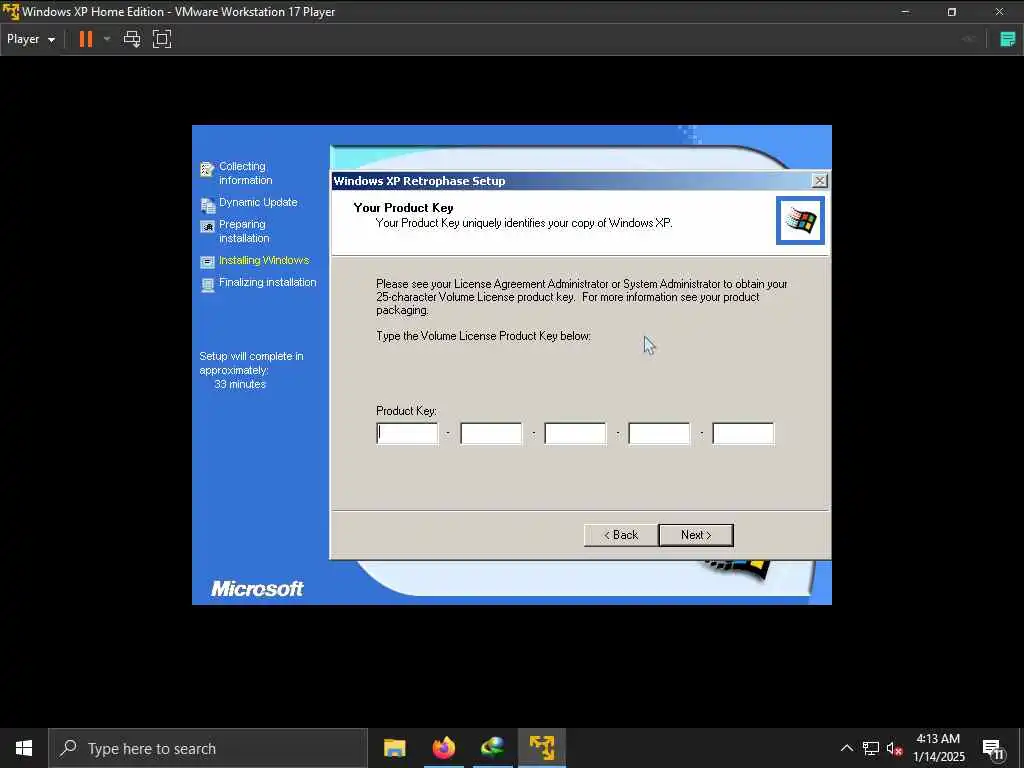Viewport: 1024px width, 768px height.
Task: Go to the next setup step
Action: (x=696, y=535)
